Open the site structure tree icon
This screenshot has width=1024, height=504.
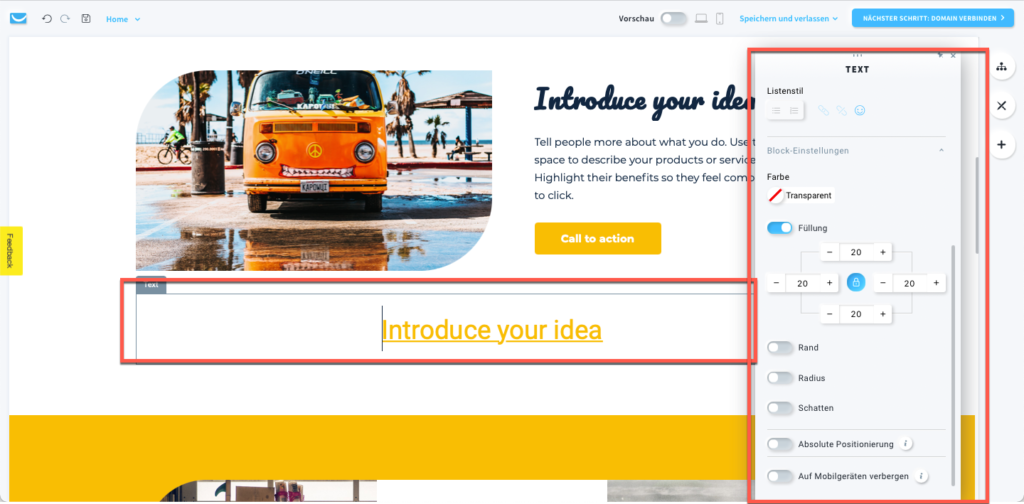(x=1002, y=67)
